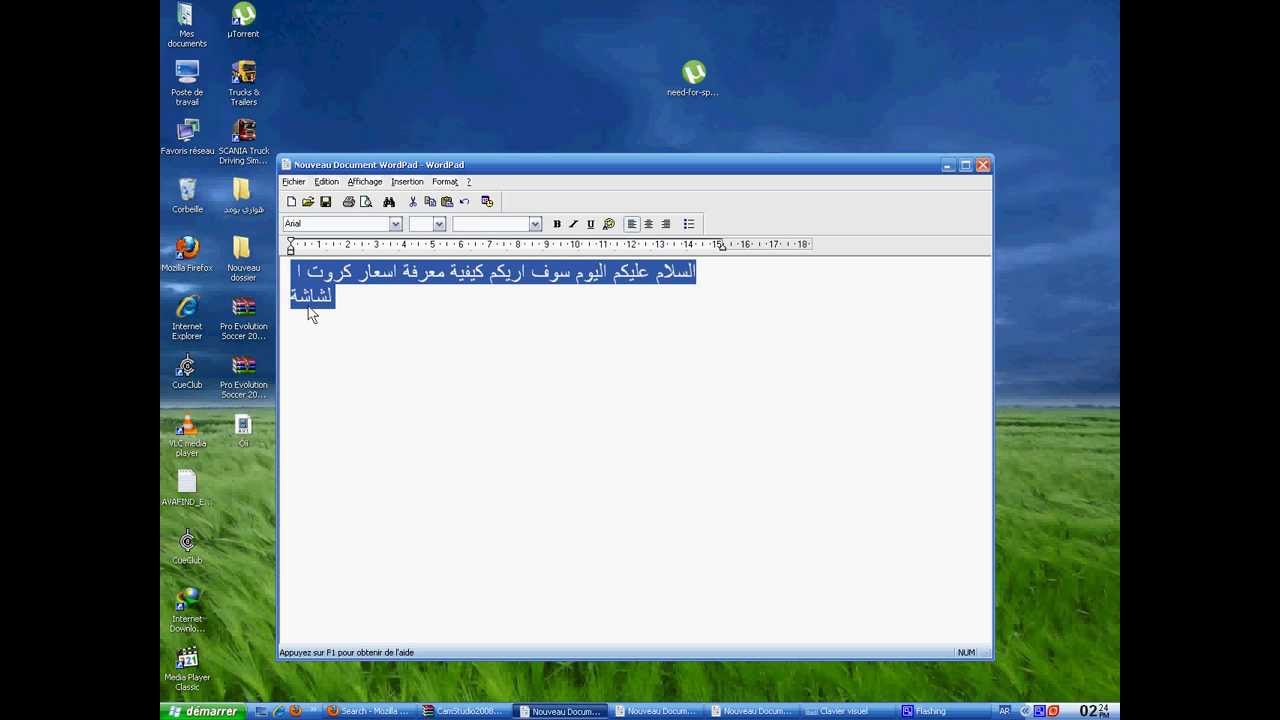The height and width of the screenshot is (720, 1280).
Task: Toggle Underline formatting
Action: tap(590, 224)
